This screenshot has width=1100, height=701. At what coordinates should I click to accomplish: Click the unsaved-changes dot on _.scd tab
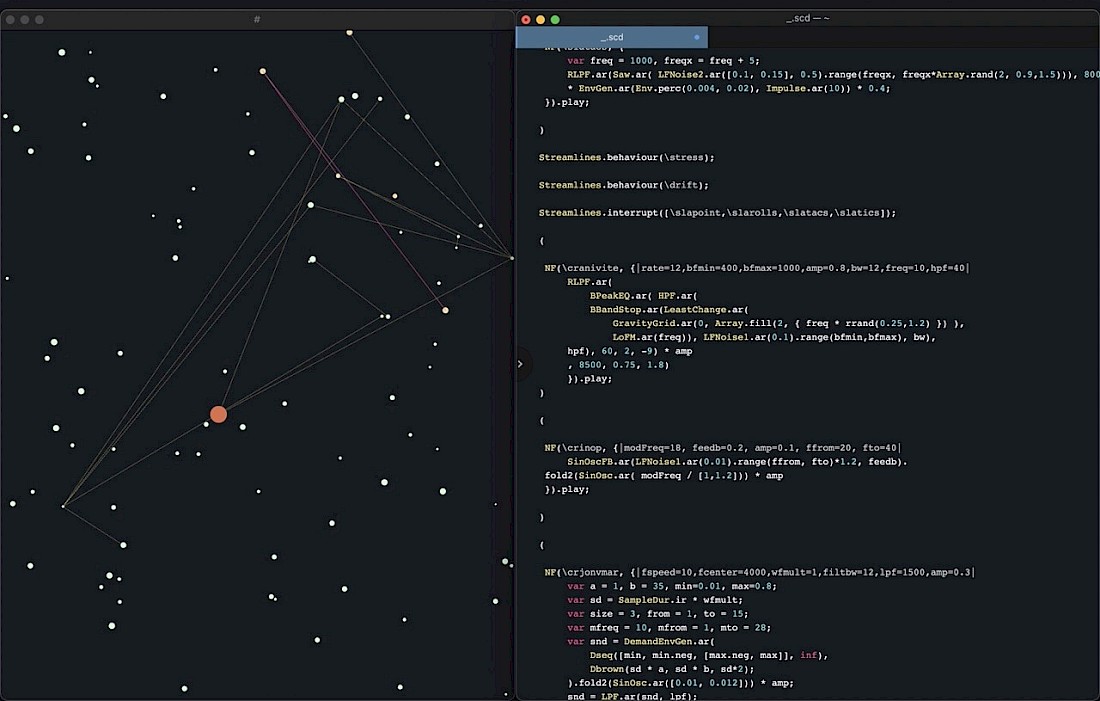coord(697,37)
